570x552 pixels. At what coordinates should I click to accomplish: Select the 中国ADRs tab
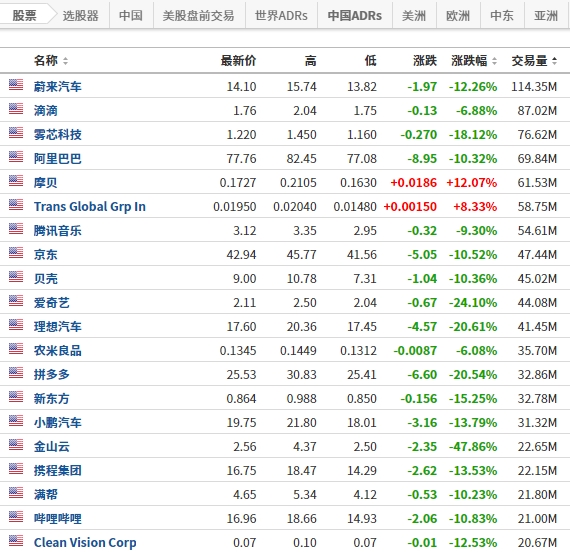(354, 16)
